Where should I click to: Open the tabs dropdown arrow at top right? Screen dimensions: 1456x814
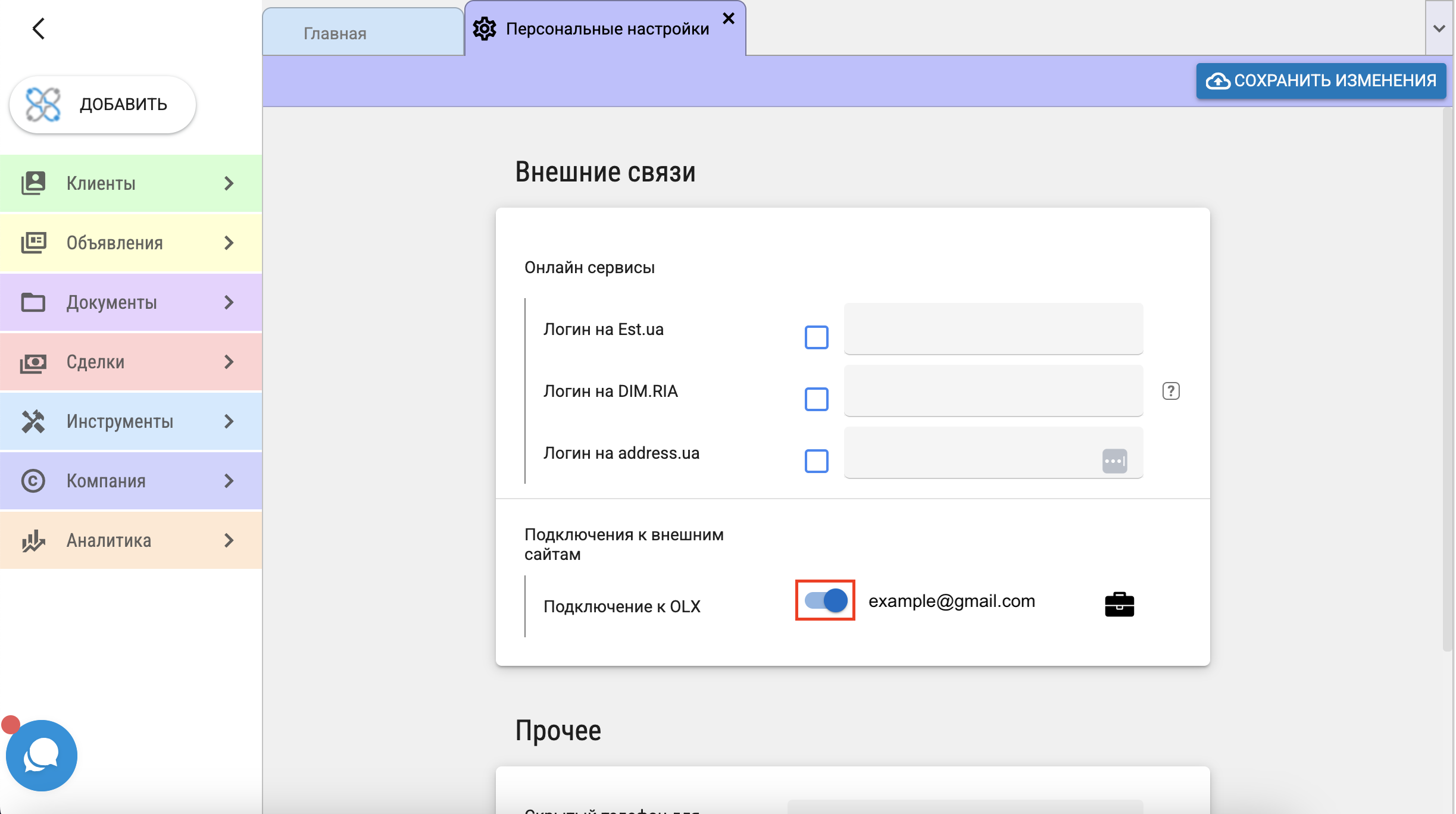click(1439, 29)
